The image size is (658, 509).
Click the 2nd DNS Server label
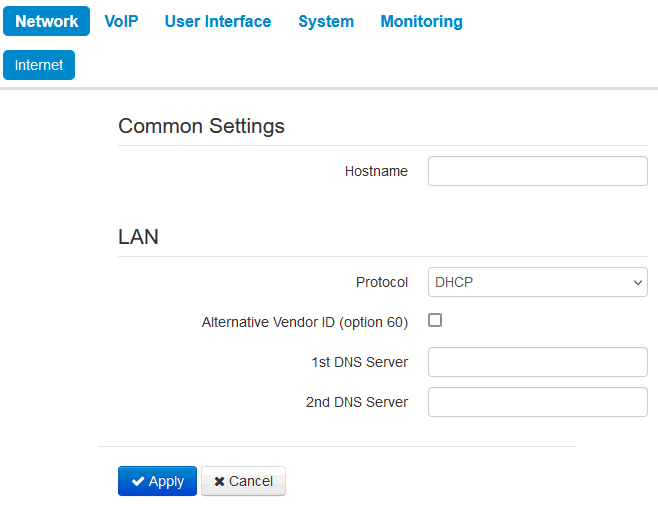tap(357, 402)
